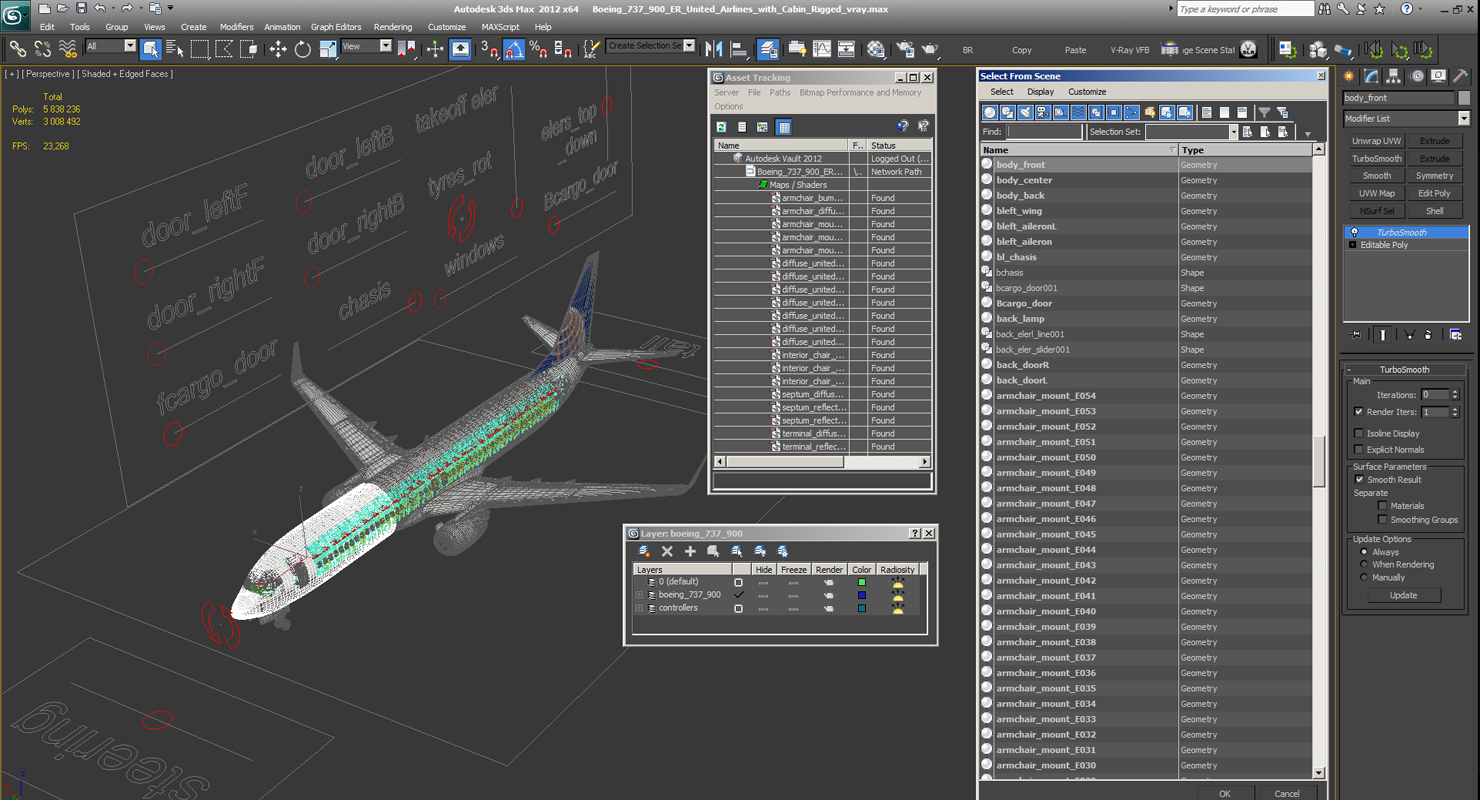Click the Unwrap UVW modifier button

click(x=1376, y=141)
